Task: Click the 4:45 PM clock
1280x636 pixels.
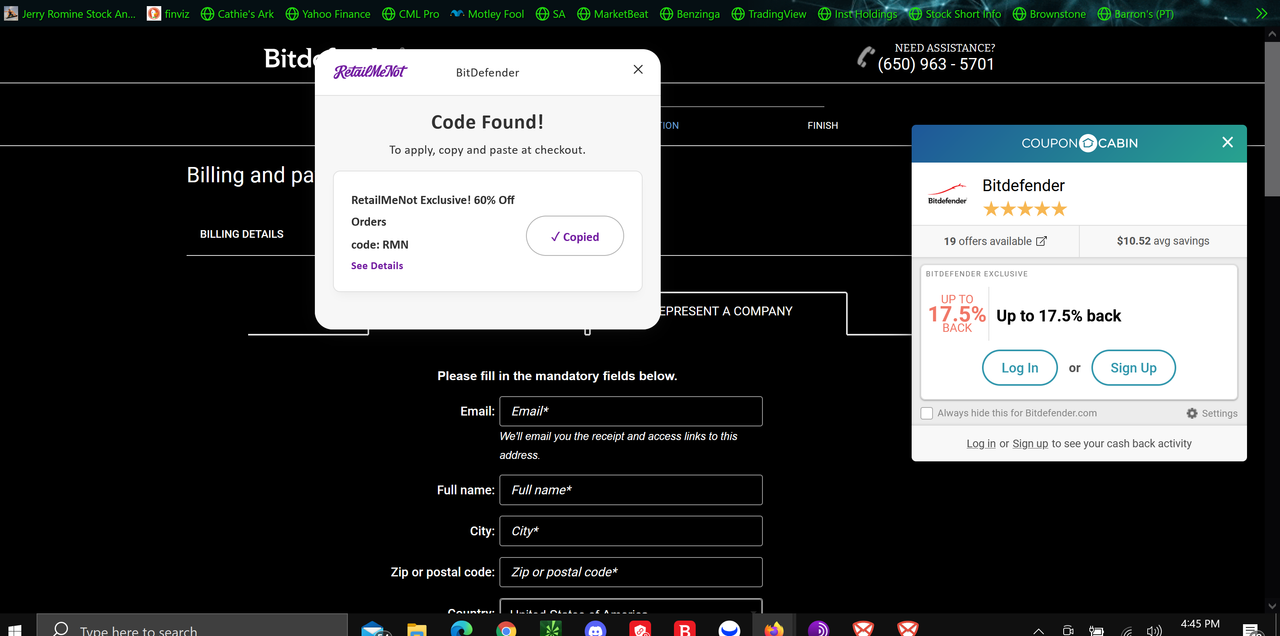Action: point(1200,624)
